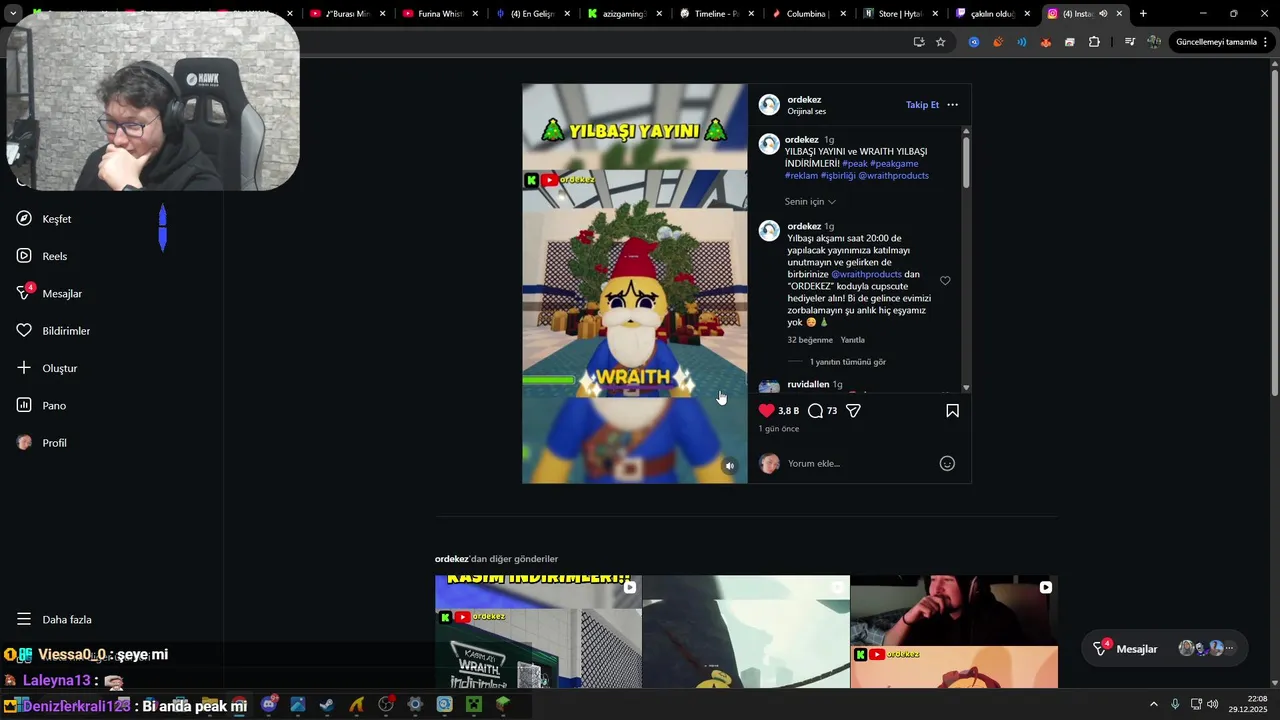The width and height of the screenshot is (1280, 720).
Task: Click Takip Et follow button
Action: [922, 105]
